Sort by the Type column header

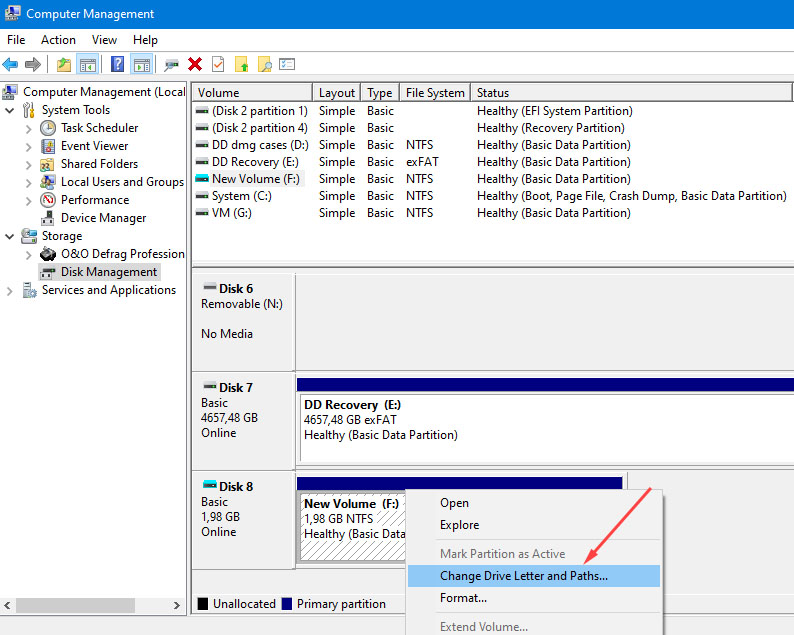380,93
